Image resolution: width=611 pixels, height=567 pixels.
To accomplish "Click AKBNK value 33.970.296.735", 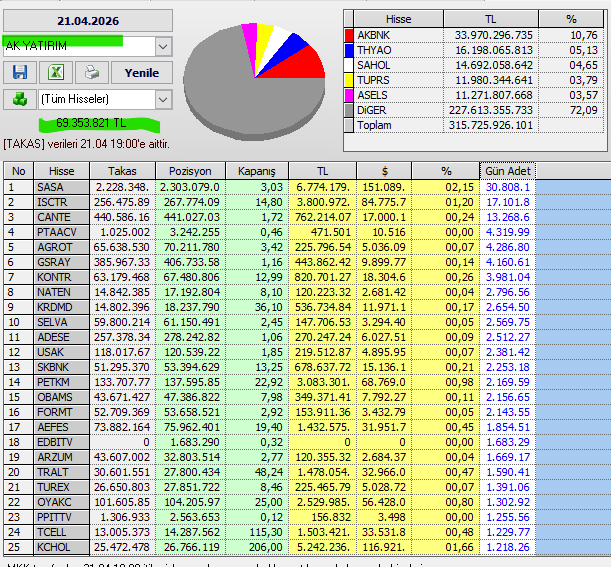I will (x=493, y=35).
